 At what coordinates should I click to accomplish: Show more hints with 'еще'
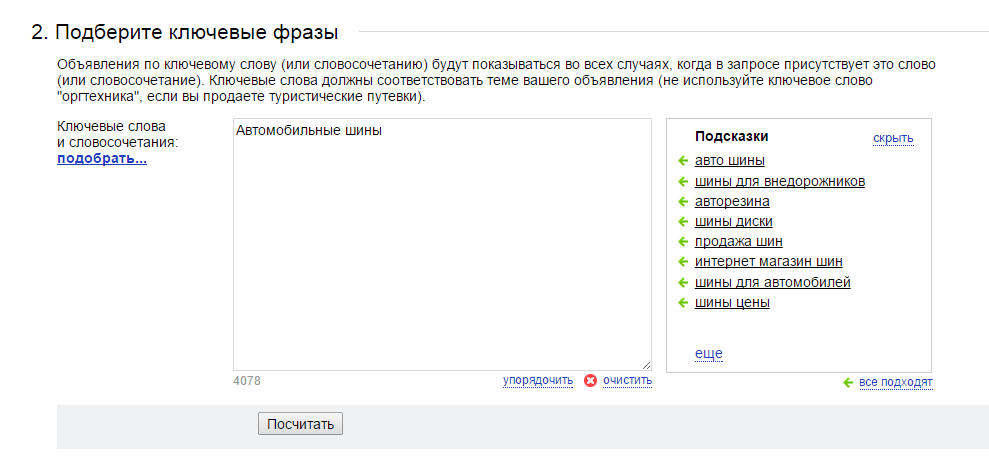[x=708, y=354]
